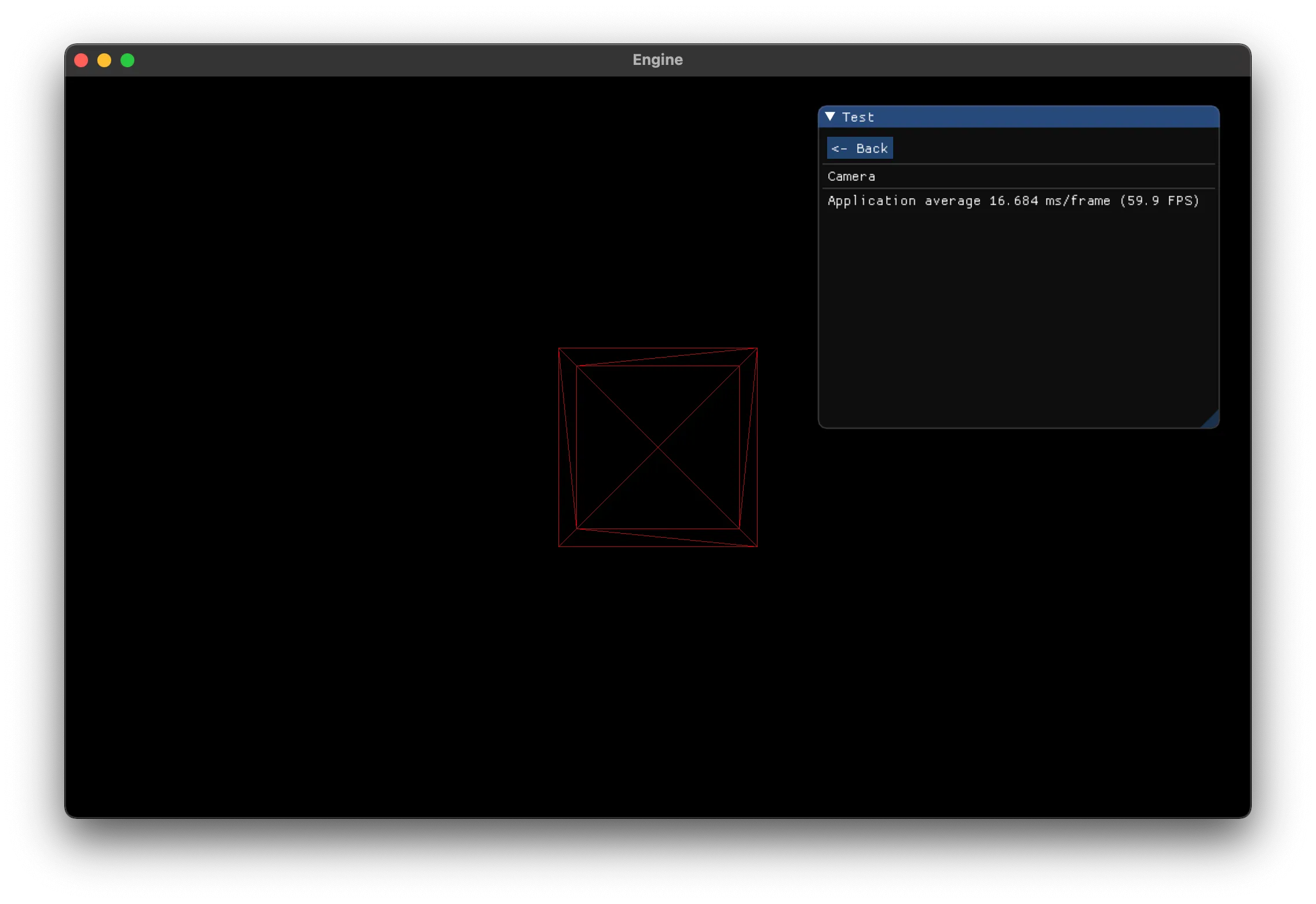This screenshot has height=904, width=1316.
Task: Click the top-right outer corner of red cube
Action: tap(757, 348)
